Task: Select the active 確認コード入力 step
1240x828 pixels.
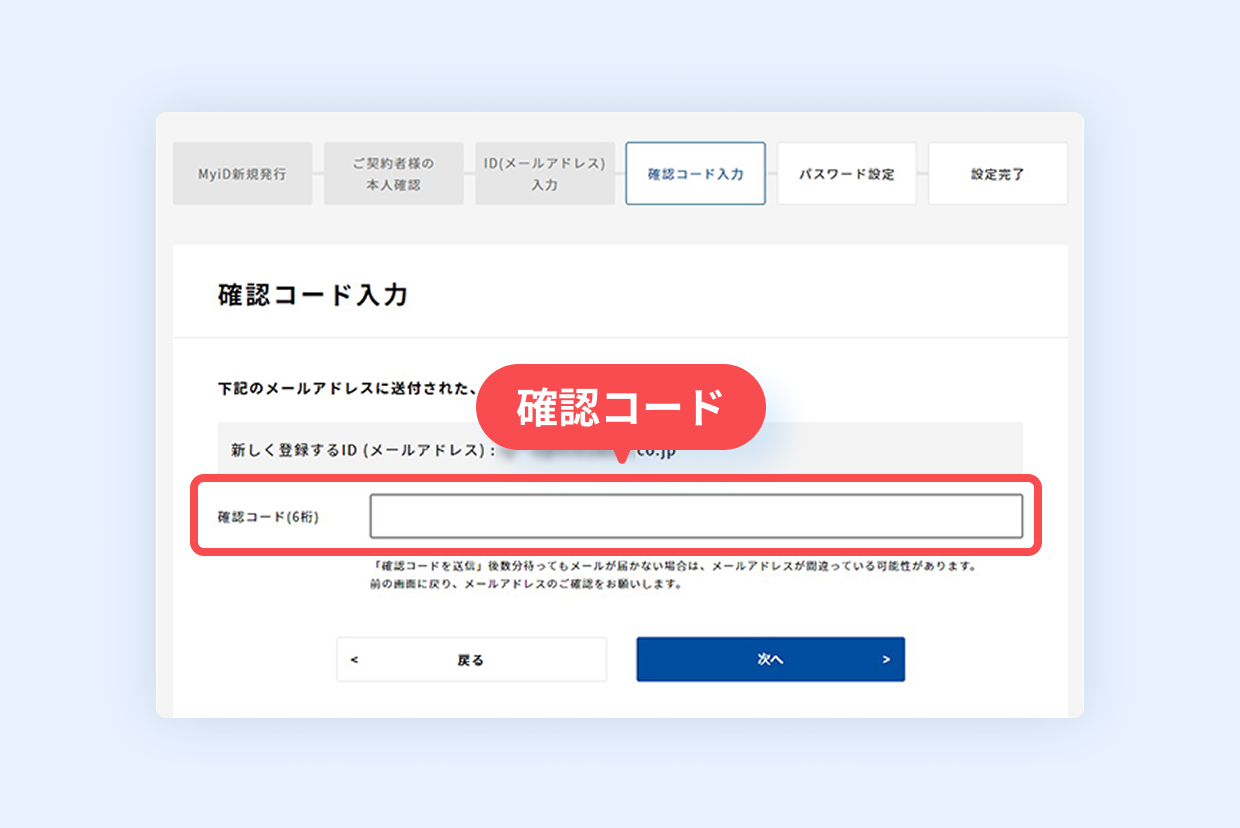Action: coord(696,174)
